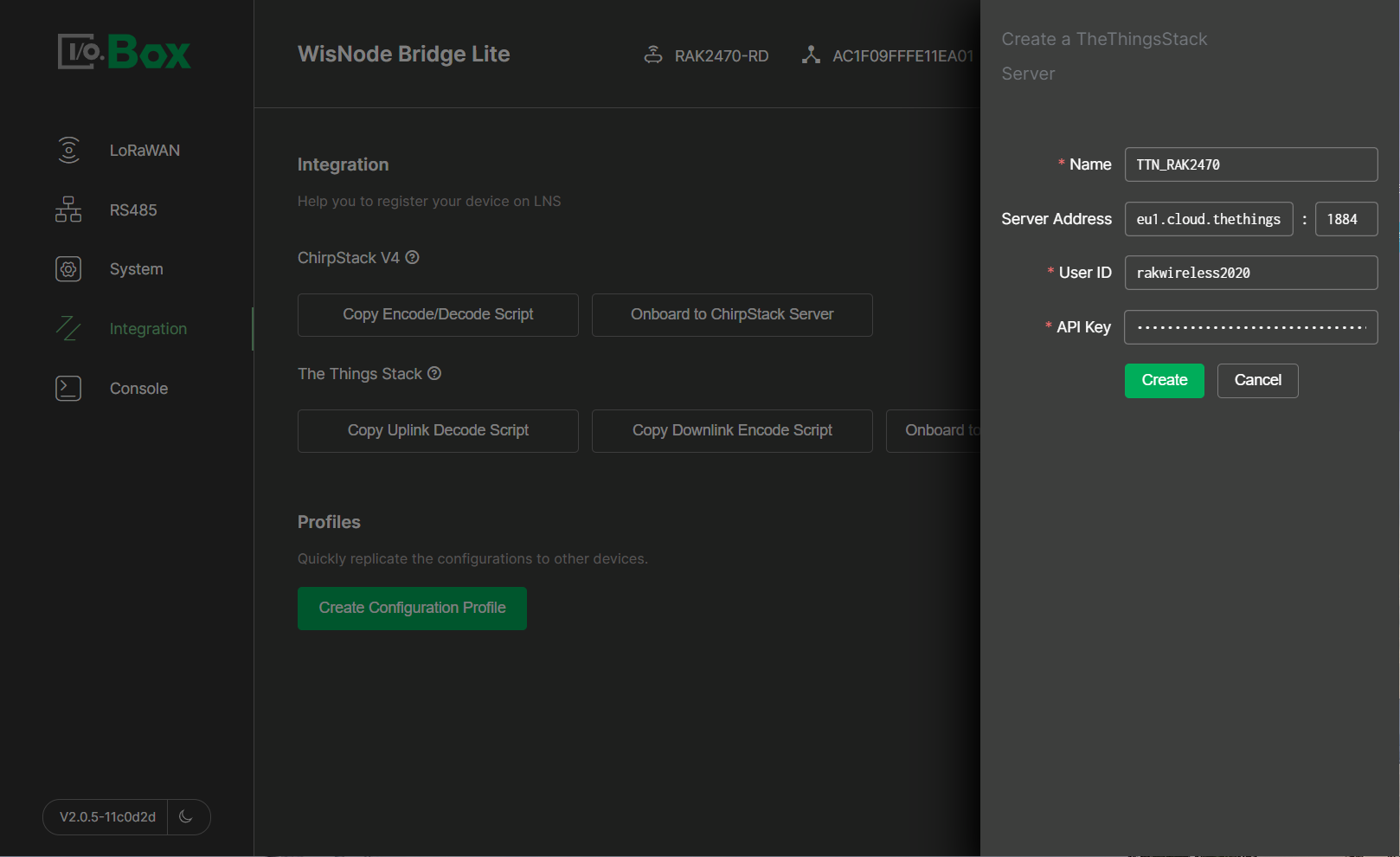Click the Integration sidebar icon
This screenshot has width=1400, height=857.
[x=68, y=329]
